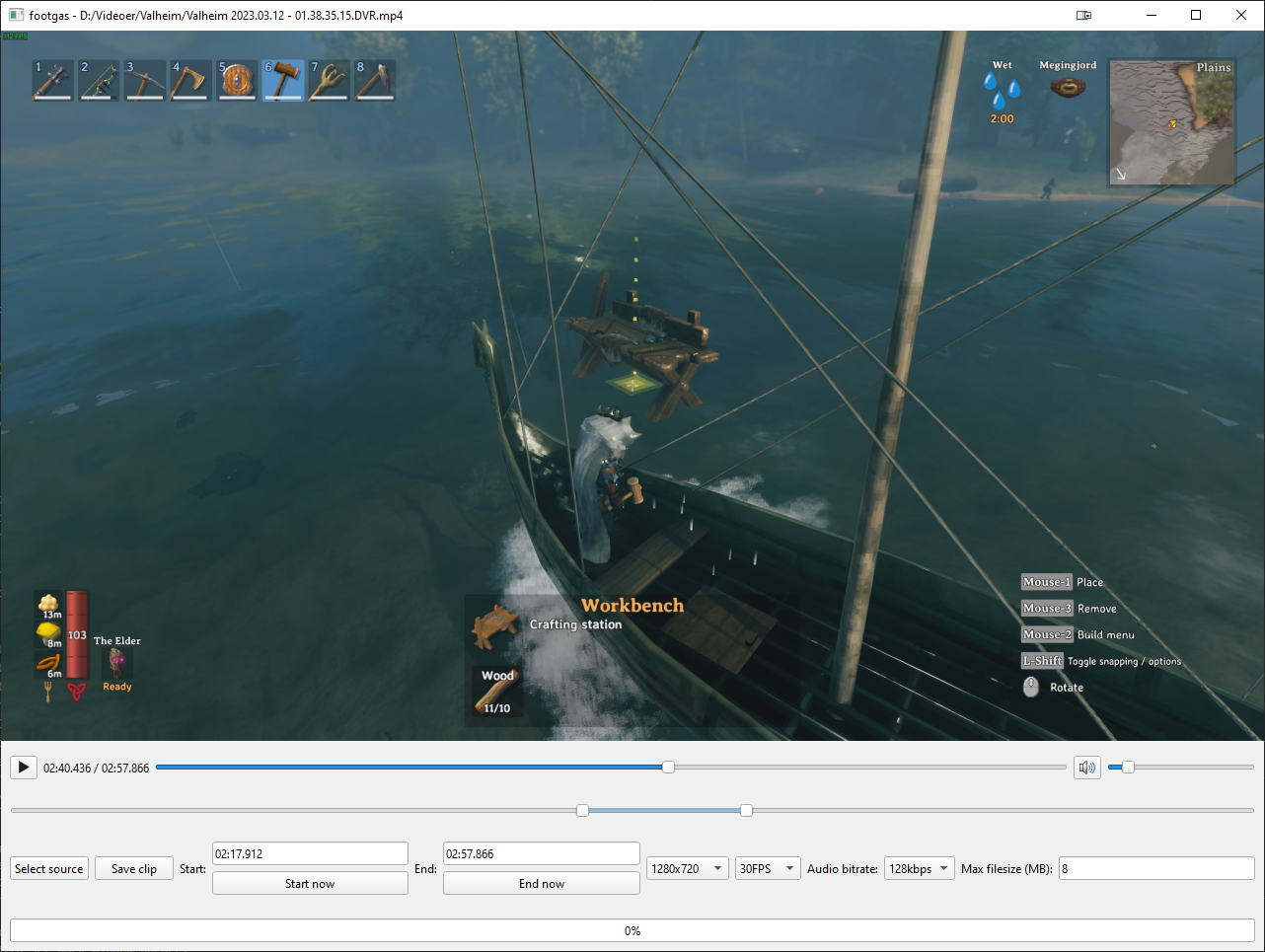Click the Megingjord belt status icon
1265x952 pixels.
pos(1068,88)
